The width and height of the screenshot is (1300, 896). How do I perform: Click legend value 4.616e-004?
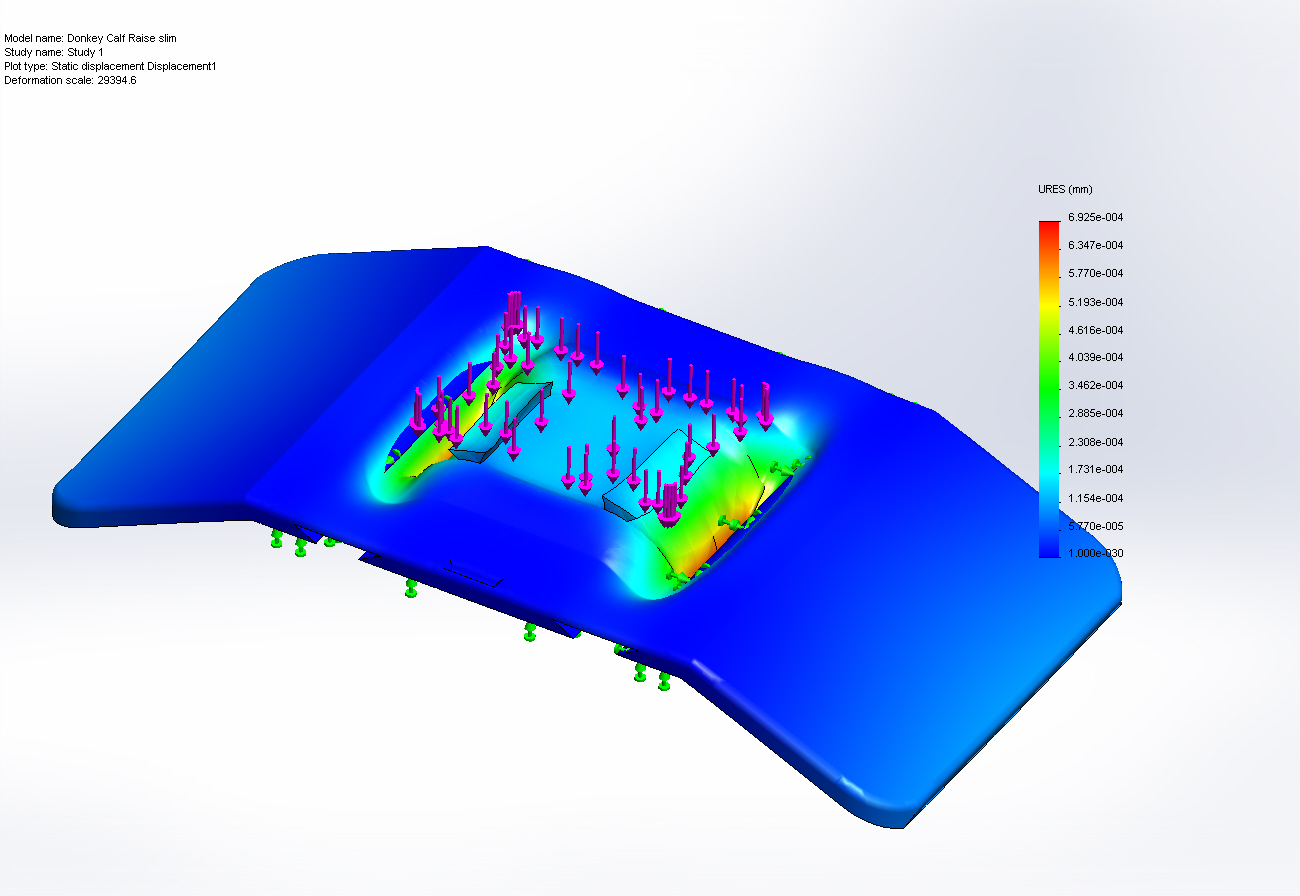tap(1095, 329)
